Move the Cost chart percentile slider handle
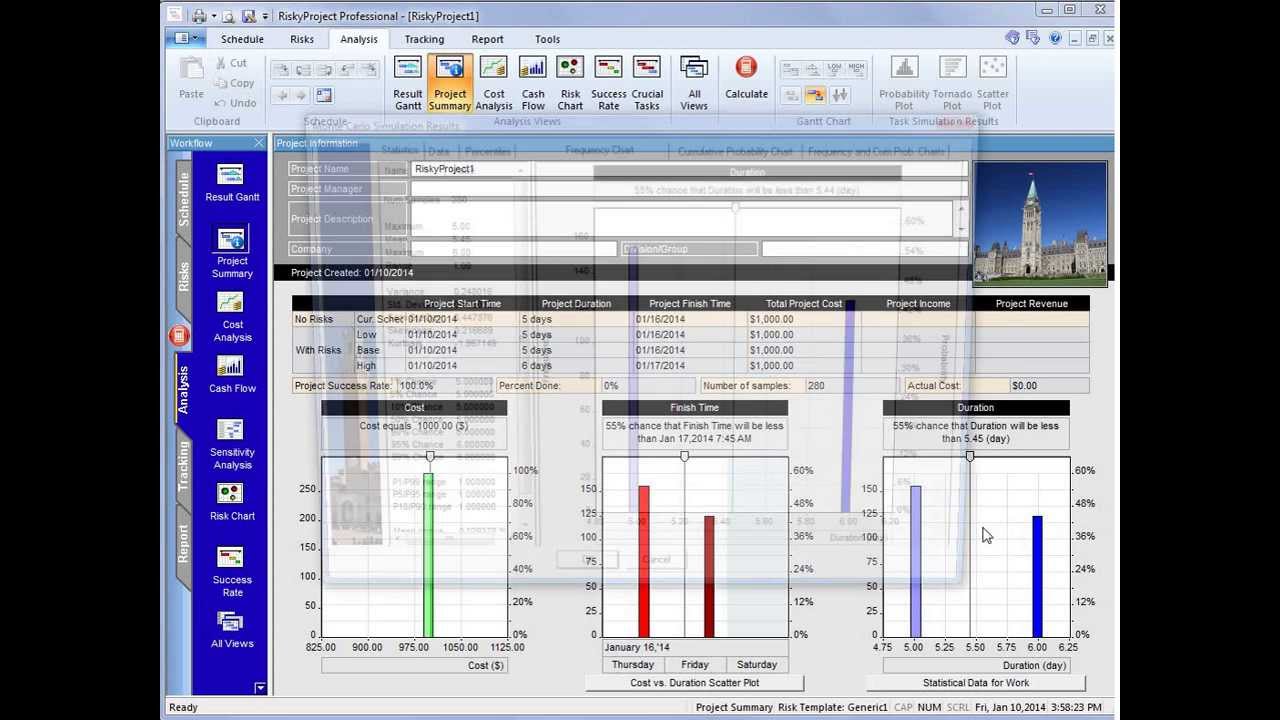The height and width of the screenshot is (720, 1280). pyautogui.click(x=430, y=456)
